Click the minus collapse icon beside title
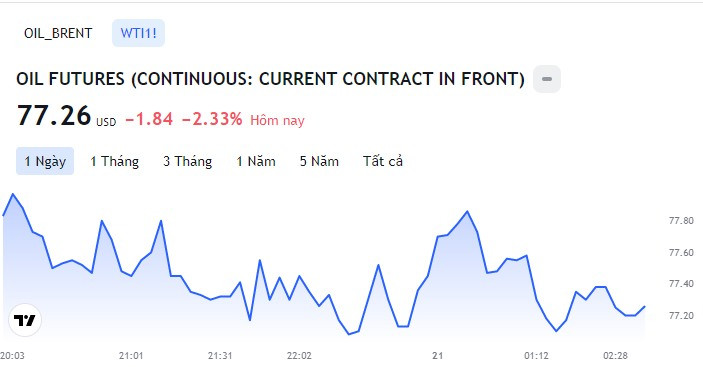Screen dimensions: 703x367 click(x=547, y=79)
